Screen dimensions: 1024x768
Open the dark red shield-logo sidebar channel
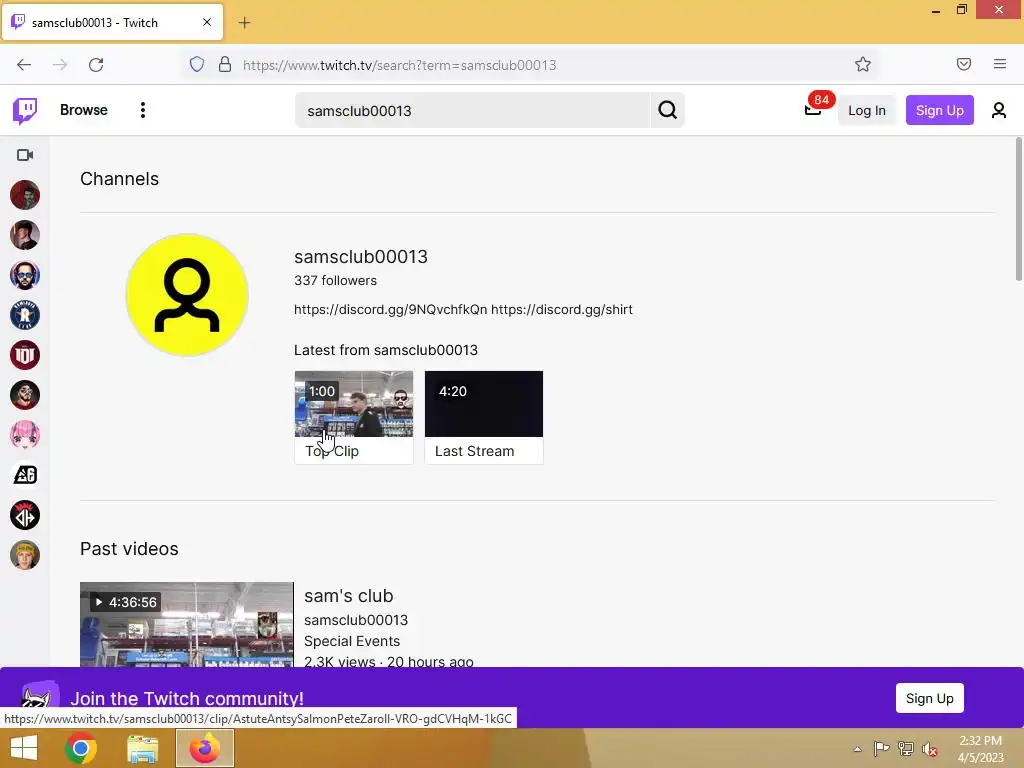click(x=25, y=355)
